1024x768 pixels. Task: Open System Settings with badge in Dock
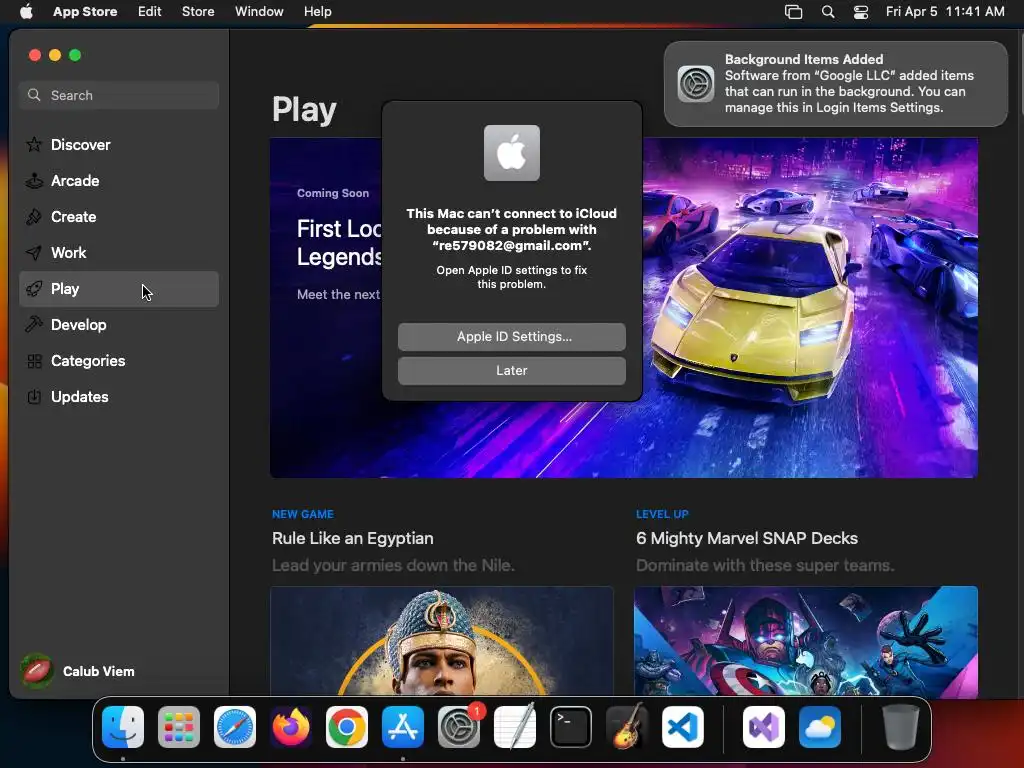(459, 727)
